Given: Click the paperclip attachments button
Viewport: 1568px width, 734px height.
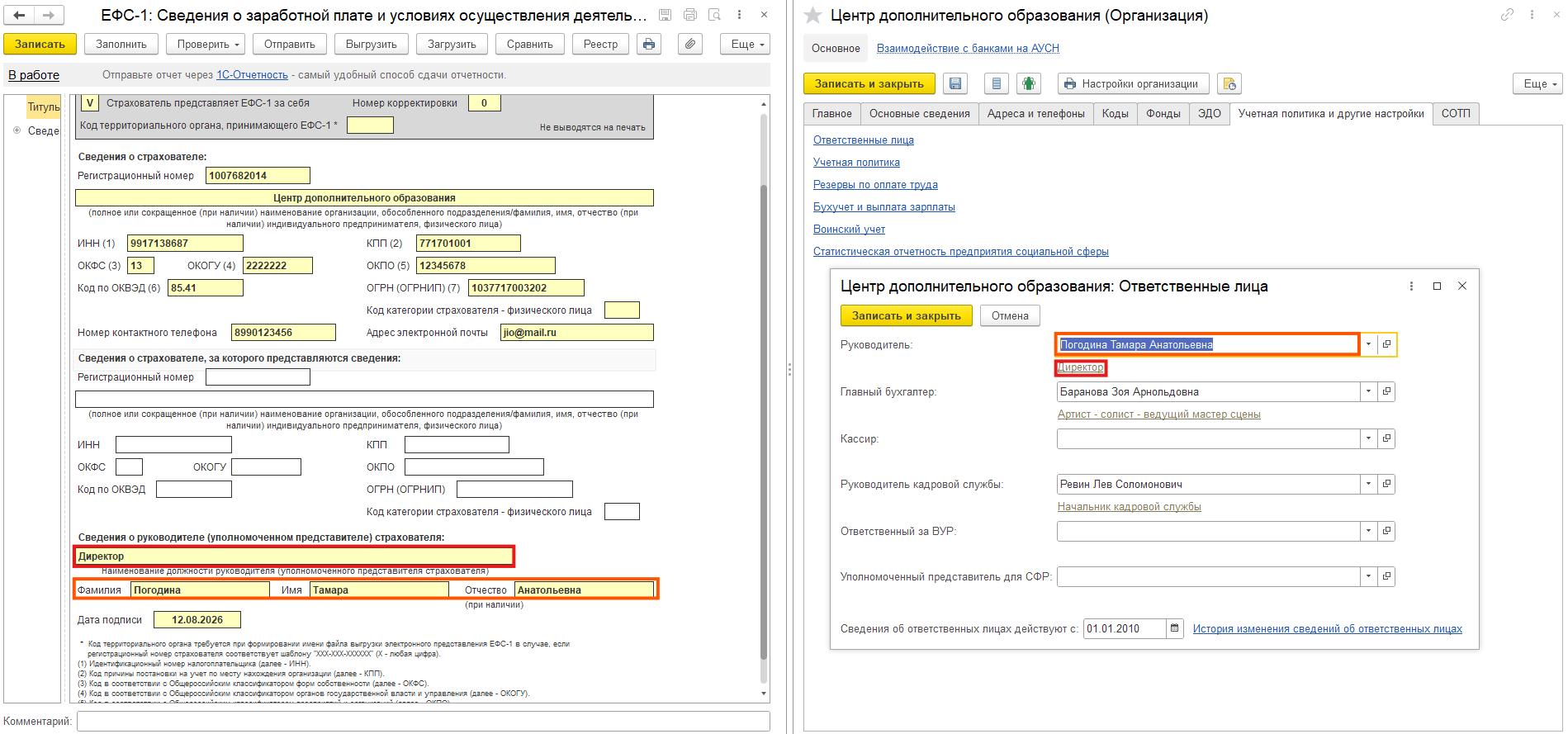Looking at the screenshot, I should click(690, 44).
